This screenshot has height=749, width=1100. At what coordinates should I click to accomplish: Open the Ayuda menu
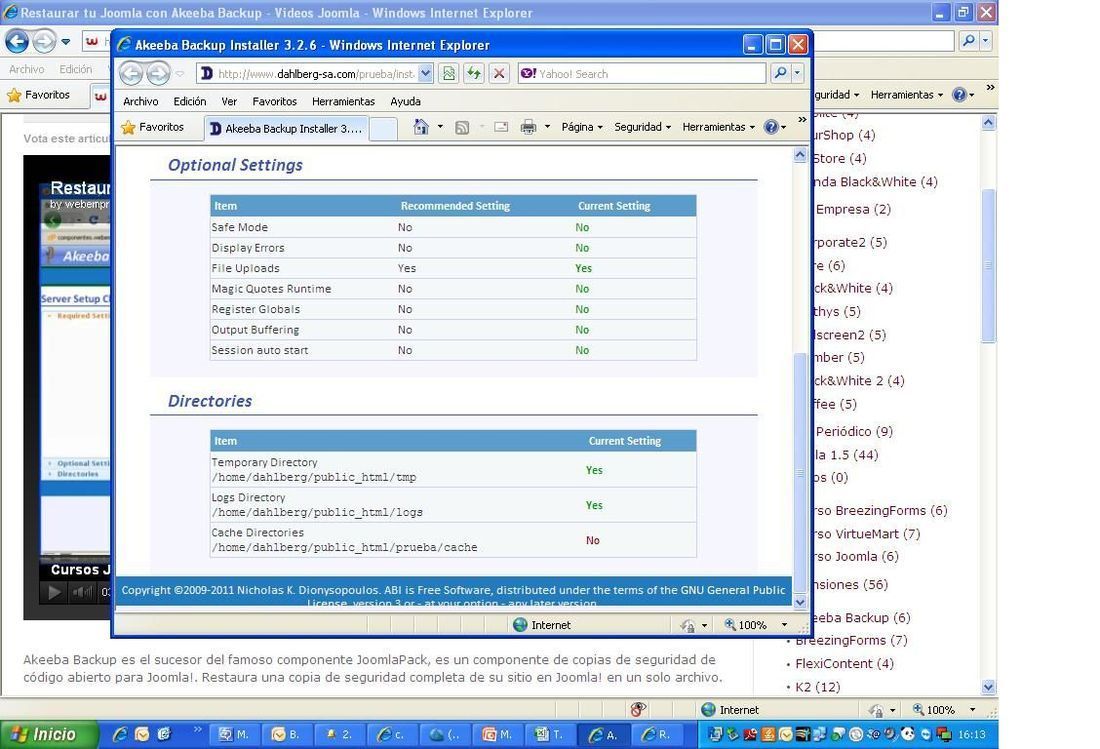[405, 101]
